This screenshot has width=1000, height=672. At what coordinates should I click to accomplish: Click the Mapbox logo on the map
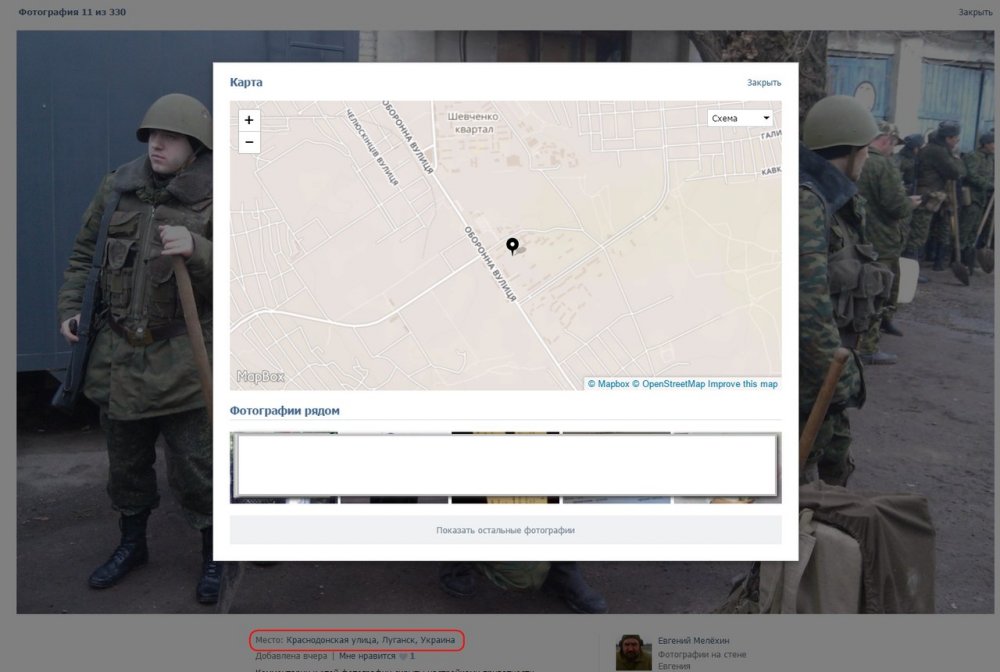click(261, 377)
